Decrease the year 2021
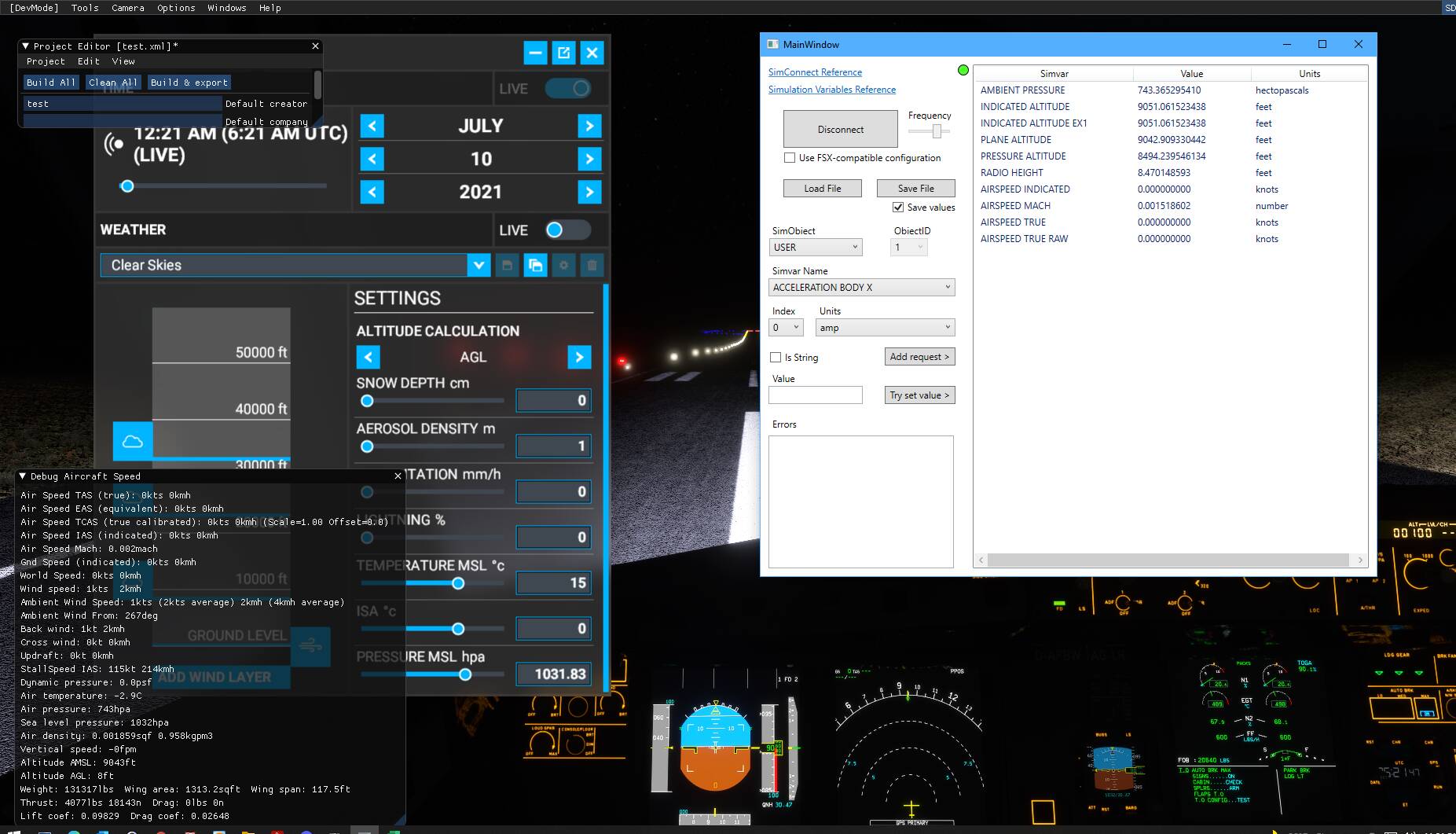This screenshot has width=1456, height=834. click(372, 192)
